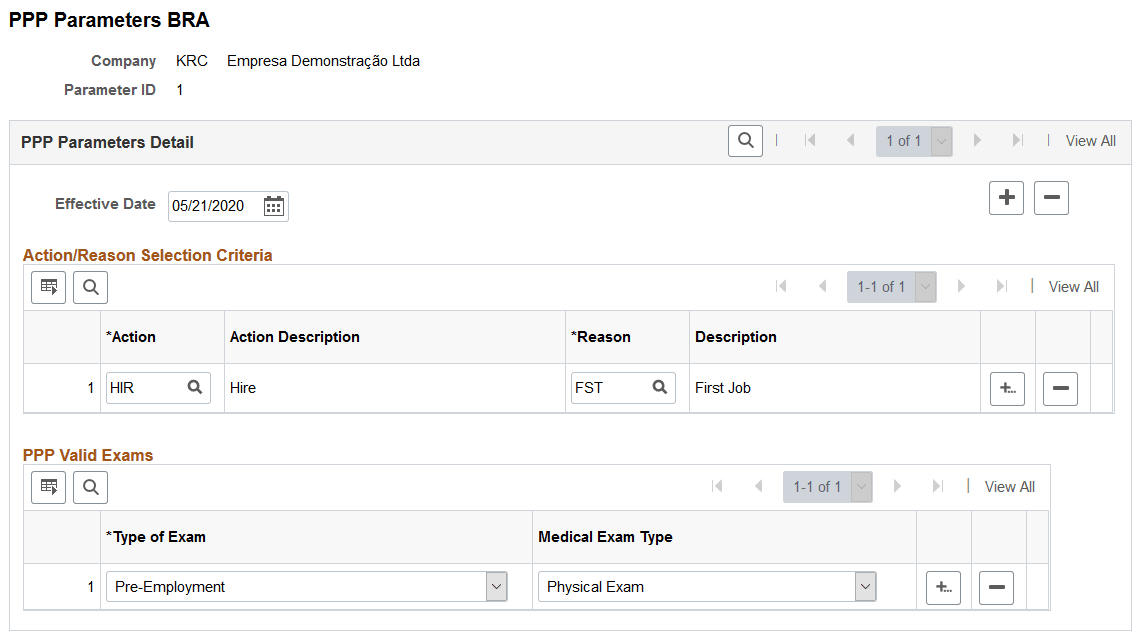1138x636 pixels.
Task: Open the Action lookup next to HIR
Action: click(x=196, y=389)
